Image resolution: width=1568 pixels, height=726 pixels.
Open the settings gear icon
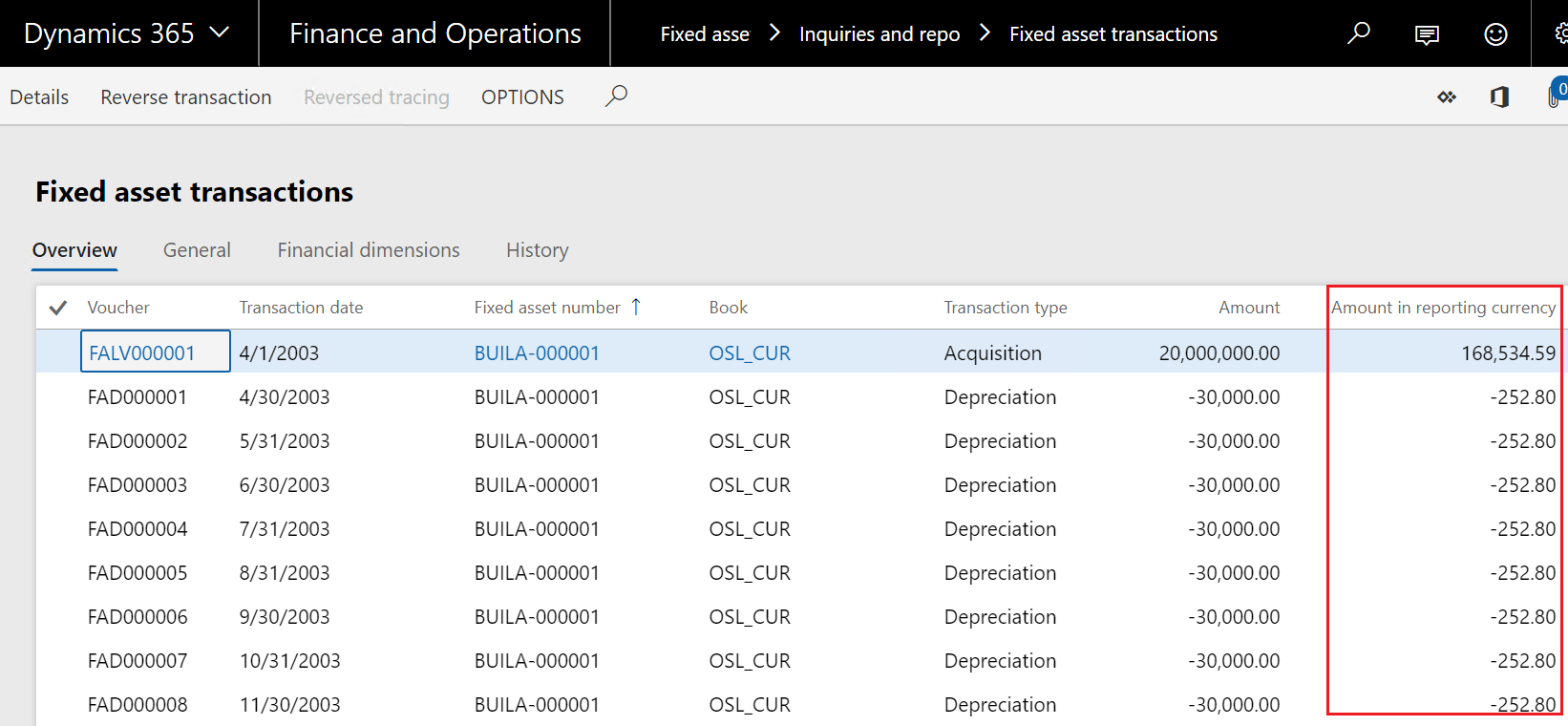(1560, 34)
